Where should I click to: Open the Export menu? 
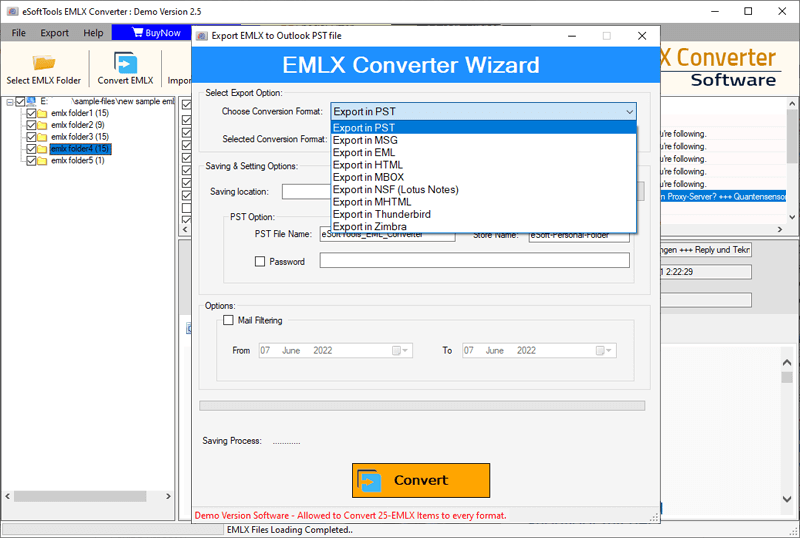[x=55, y=33]
